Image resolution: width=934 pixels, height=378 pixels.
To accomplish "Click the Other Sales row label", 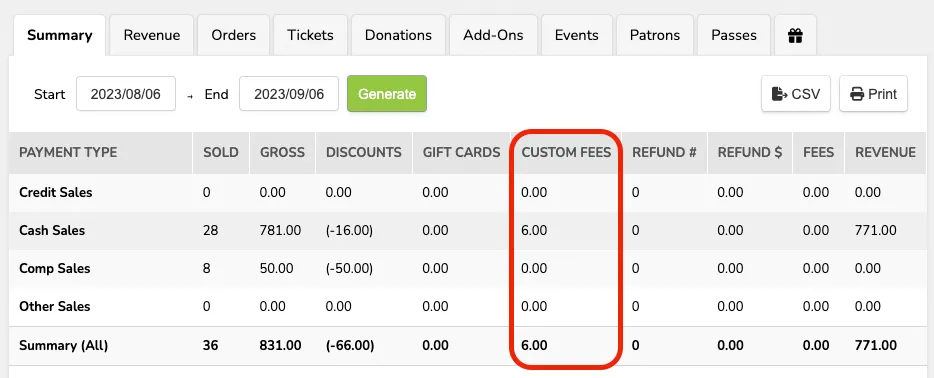I will click(x=55, y=307).
